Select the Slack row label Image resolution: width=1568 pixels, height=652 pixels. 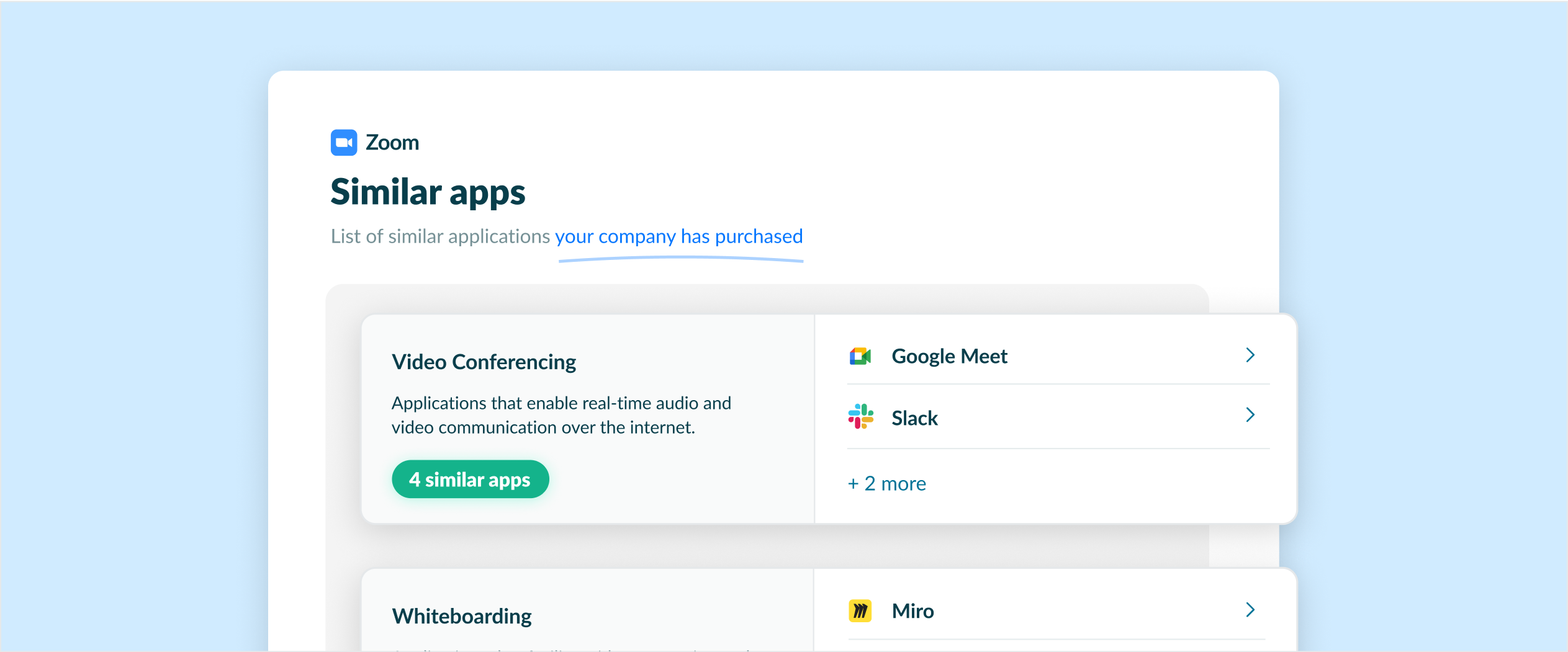(x=914, y=418)
